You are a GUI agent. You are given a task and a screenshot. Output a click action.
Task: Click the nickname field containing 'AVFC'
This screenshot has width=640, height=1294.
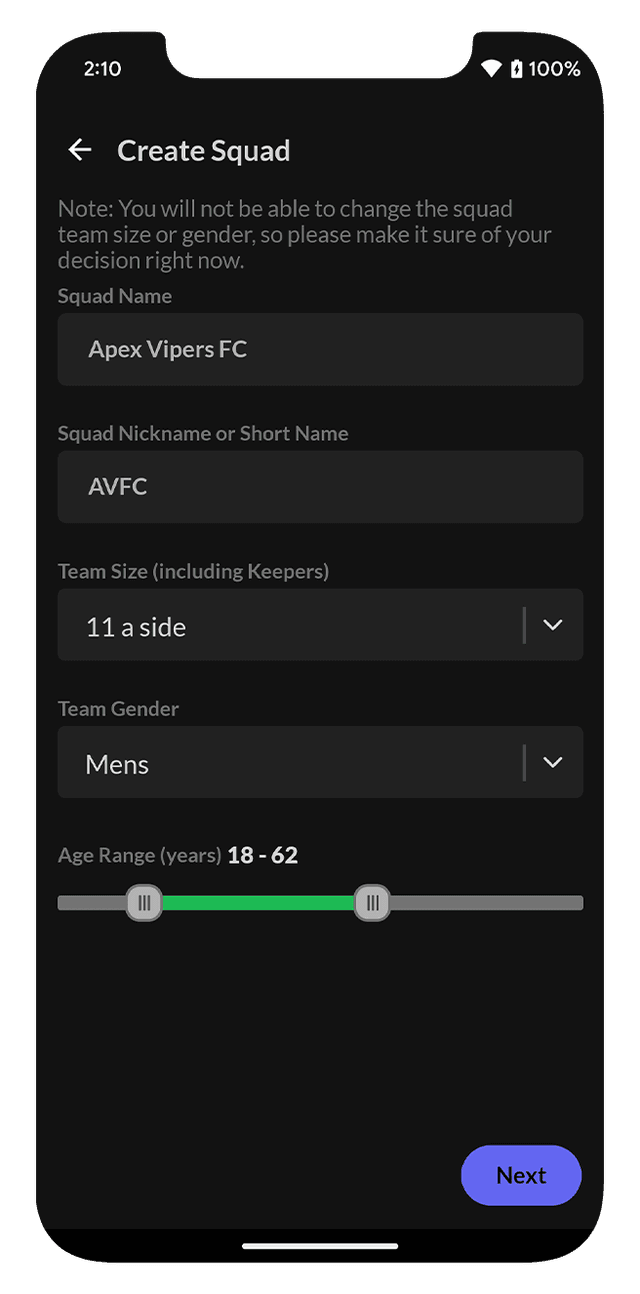tap(320, 487)
